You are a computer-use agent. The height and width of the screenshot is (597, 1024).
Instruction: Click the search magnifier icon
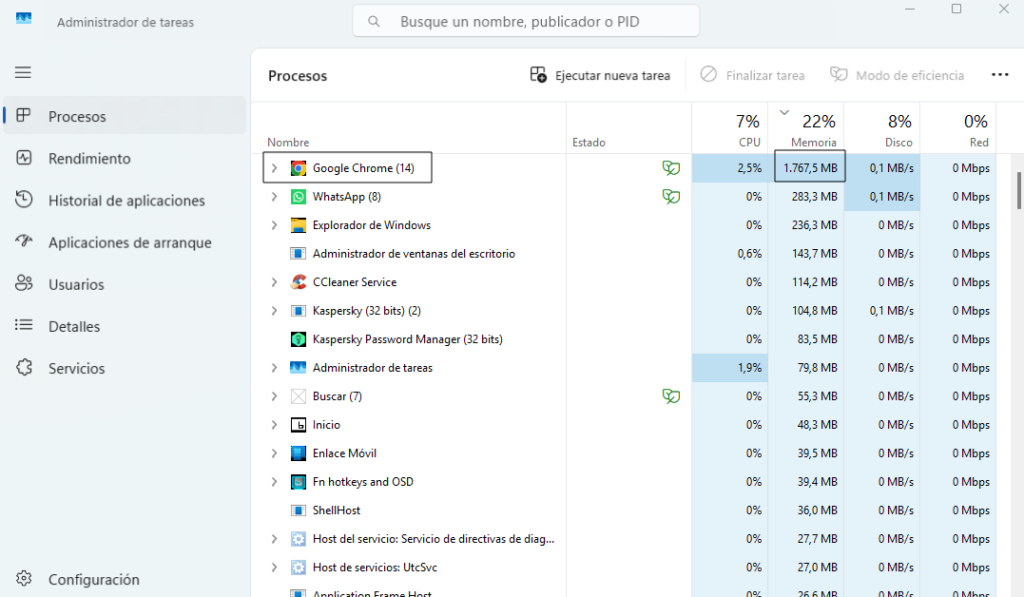[374, 22]
